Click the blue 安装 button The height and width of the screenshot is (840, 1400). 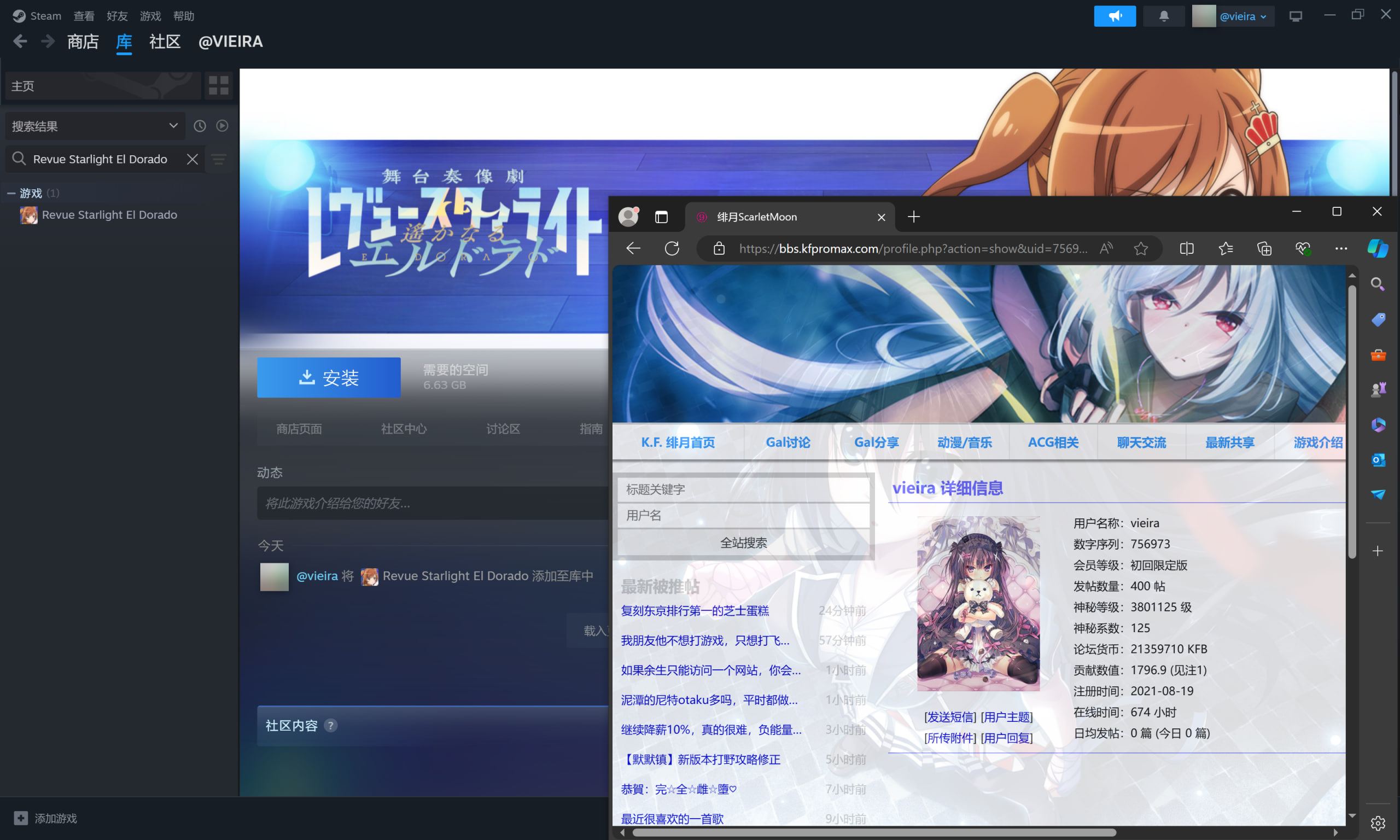(x=329, y=377)
